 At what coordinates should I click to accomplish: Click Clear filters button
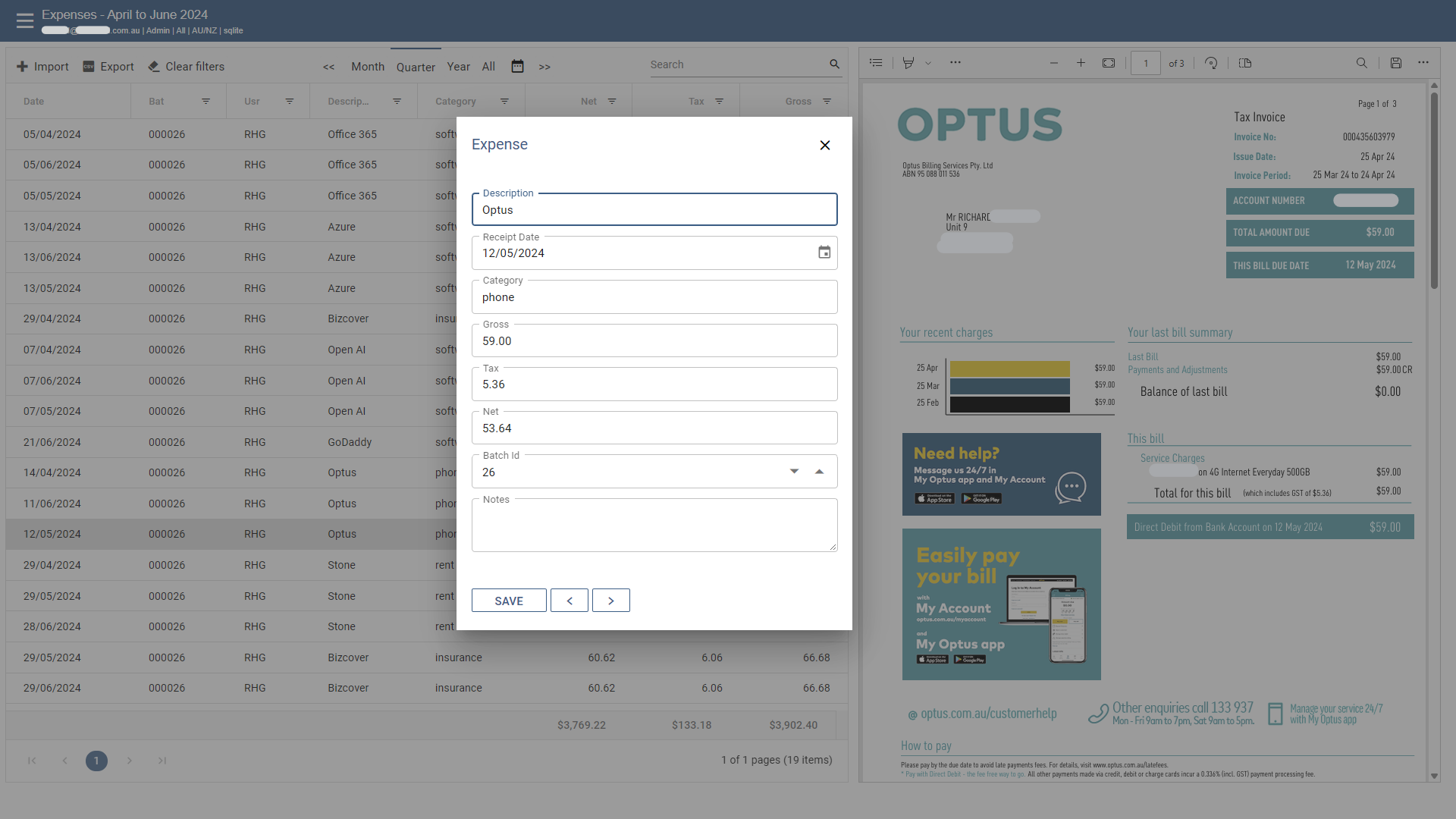pyautogui.click(x=186, y=67)
